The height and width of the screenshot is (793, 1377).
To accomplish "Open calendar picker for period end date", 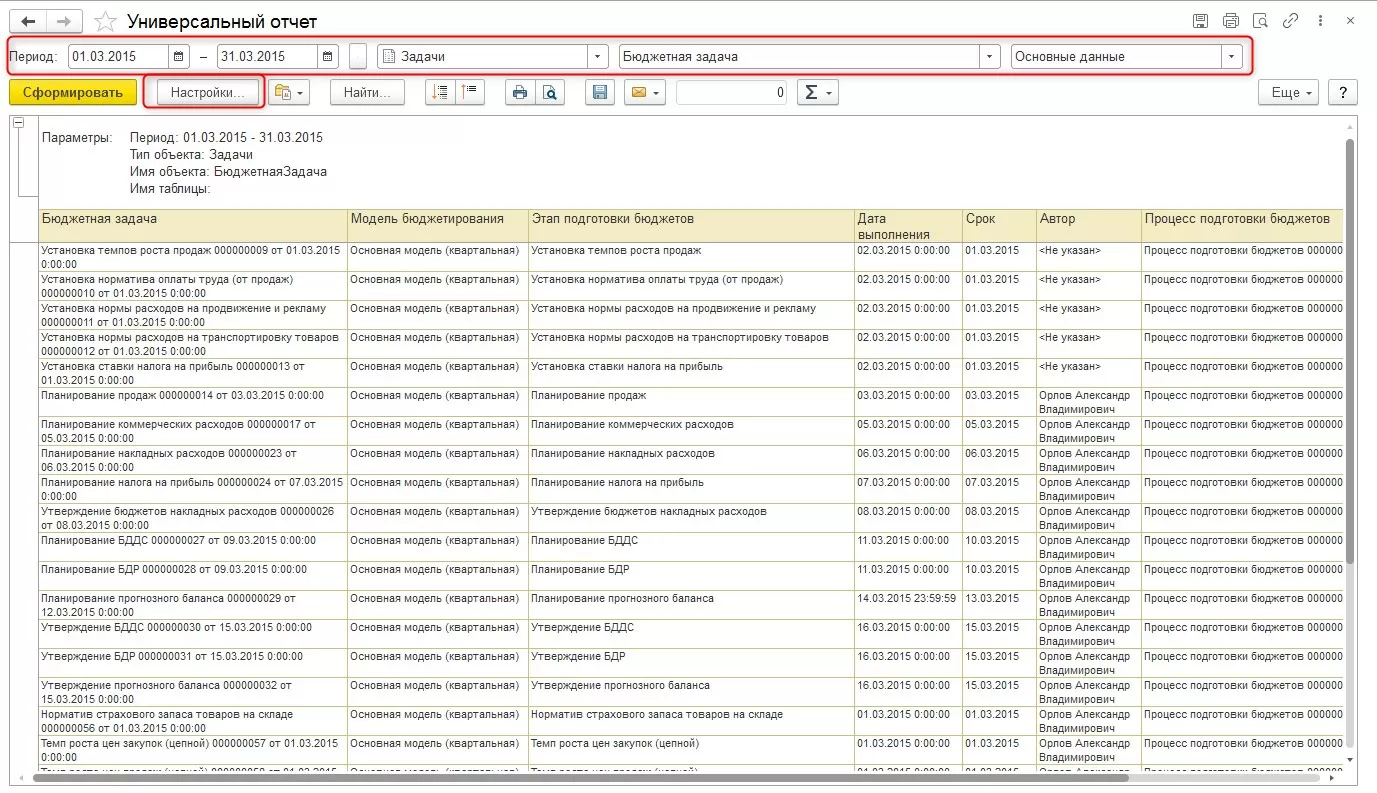I will point(328,57).
